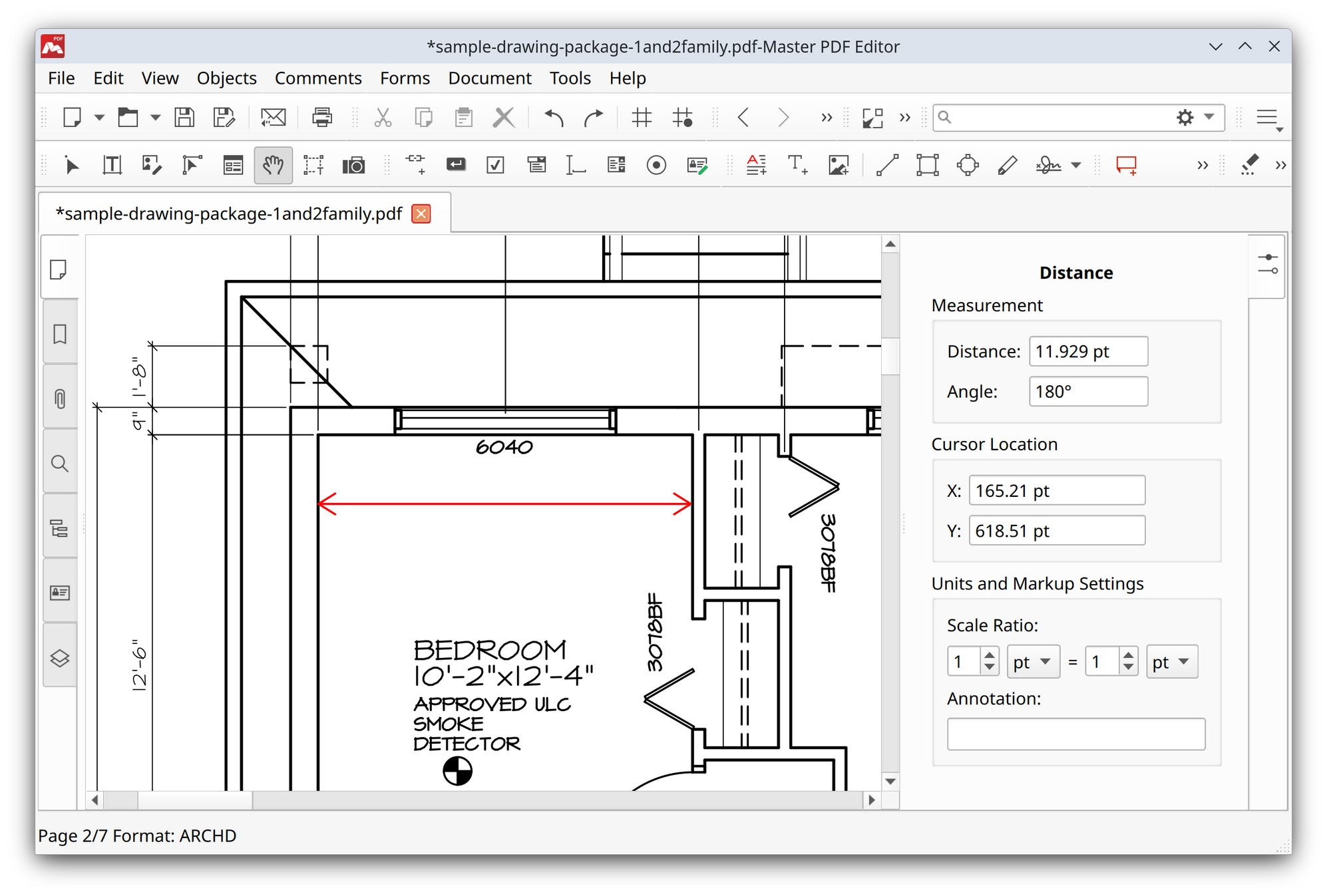Image resolution: width=1327 pixels, height=896 pixels.
Task: Open the signature tool dropdown arrow
Action: (x=1076, y=166)
